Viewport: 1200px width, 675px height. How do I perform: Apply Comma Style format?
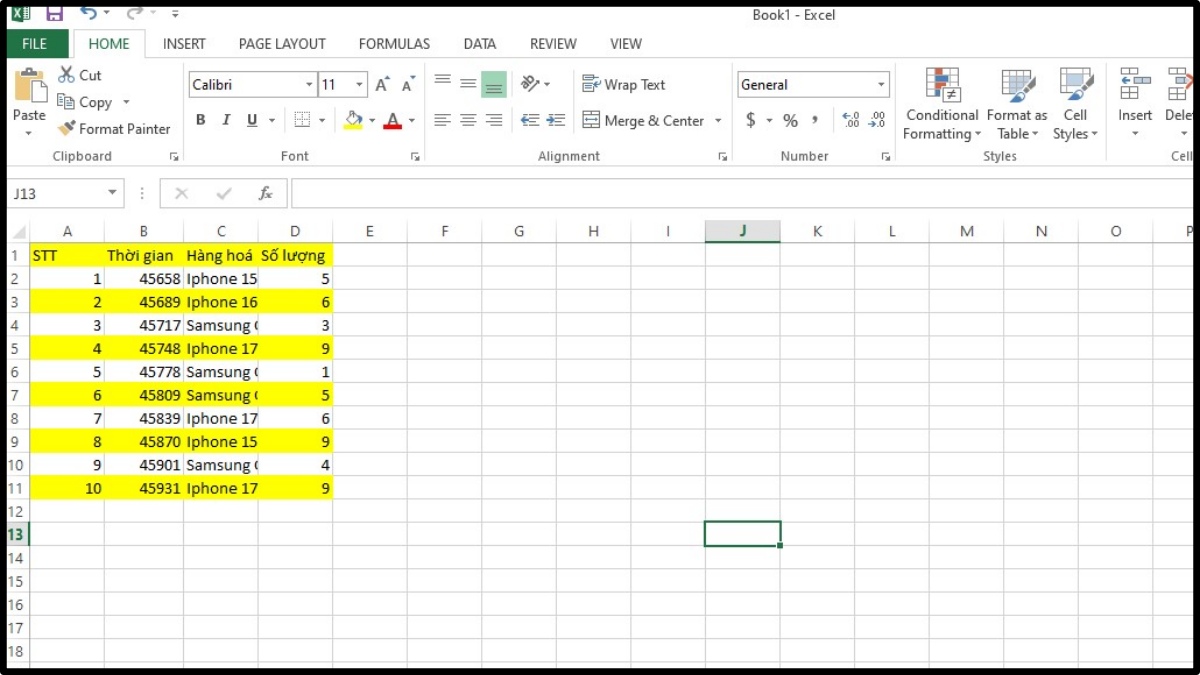(816, 121)
